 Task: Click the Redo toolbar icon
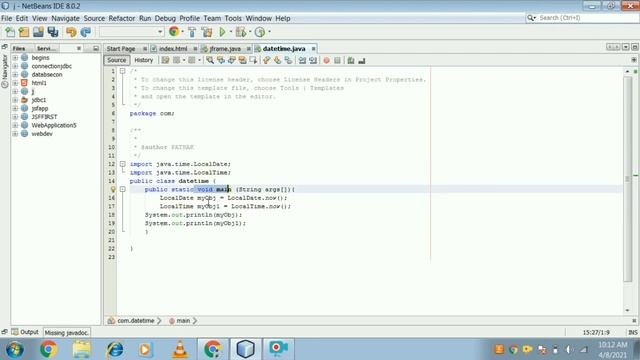tap(85, 32)
